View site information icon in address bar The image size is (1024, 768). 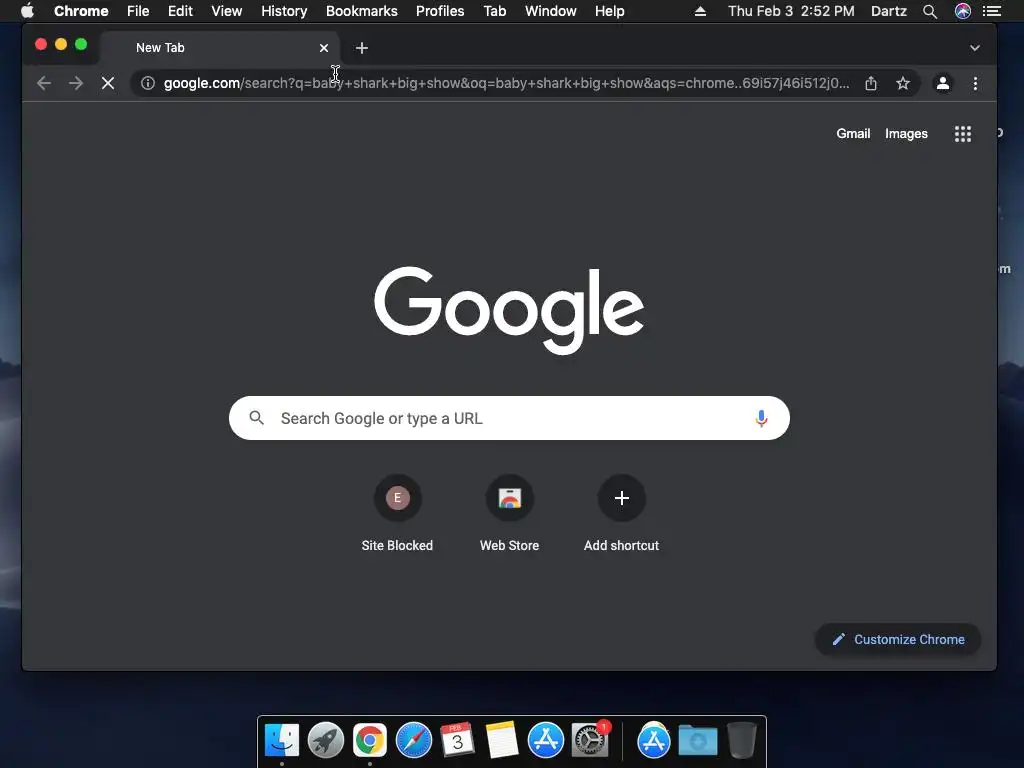[148, 84]
